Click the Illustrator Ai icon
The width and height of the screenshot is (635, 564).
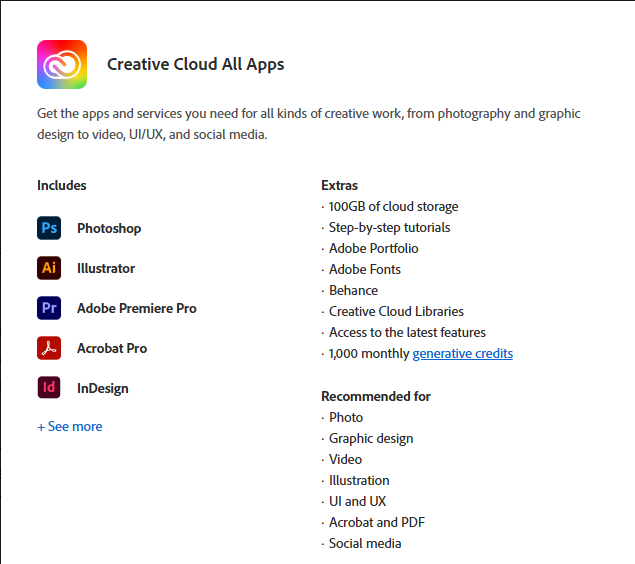click(x=49, y=268)
